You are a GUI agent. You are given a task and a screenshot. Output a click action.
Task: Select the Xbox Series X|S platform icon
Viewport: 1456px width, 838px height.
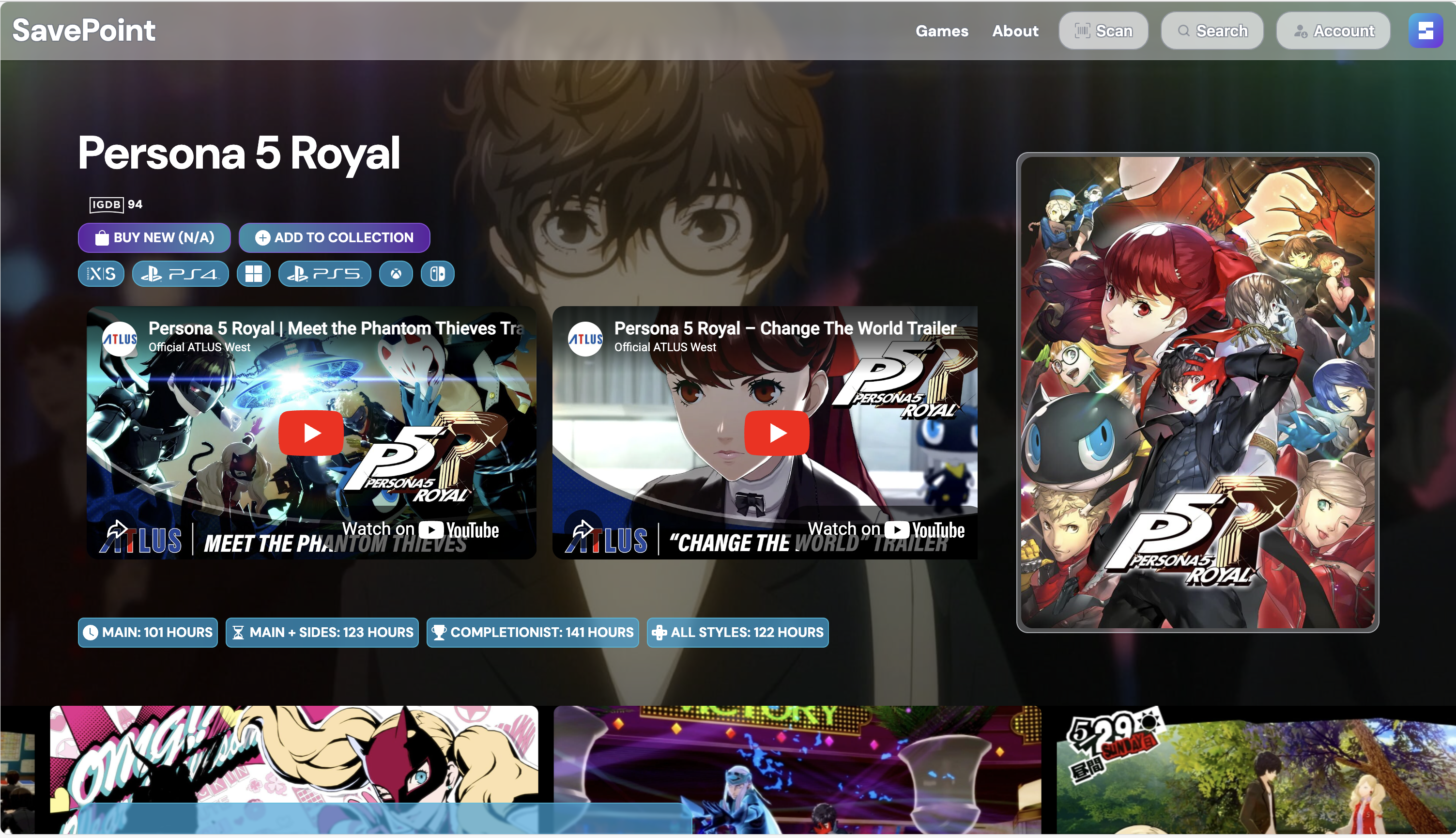(101, 273)
